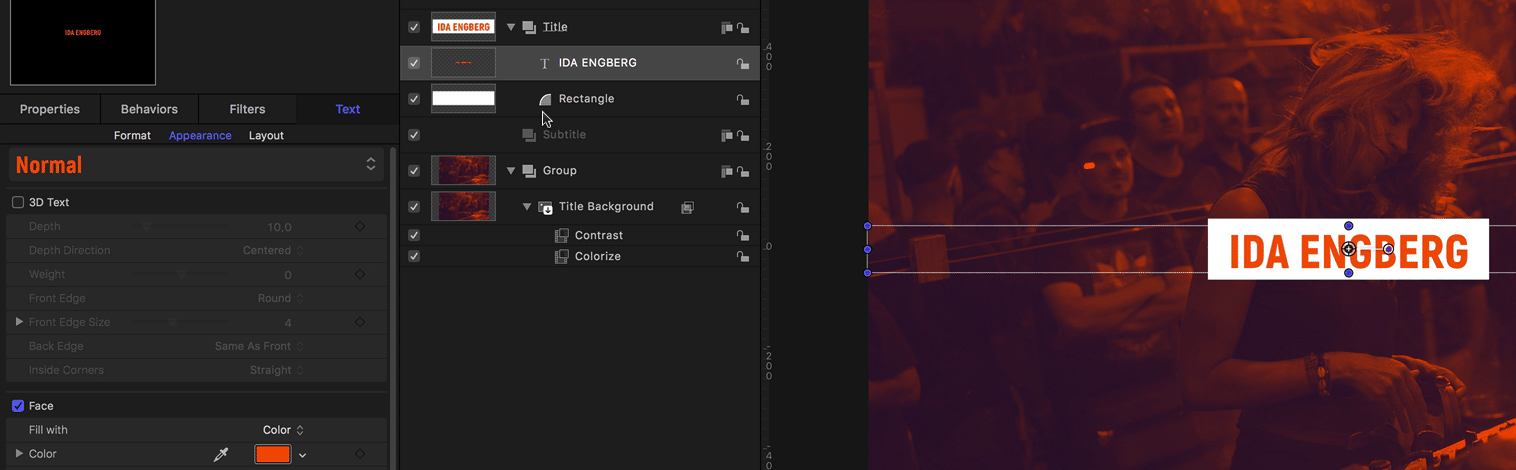
Task: Lock the Title group
Action: click(x=743, y=28)
